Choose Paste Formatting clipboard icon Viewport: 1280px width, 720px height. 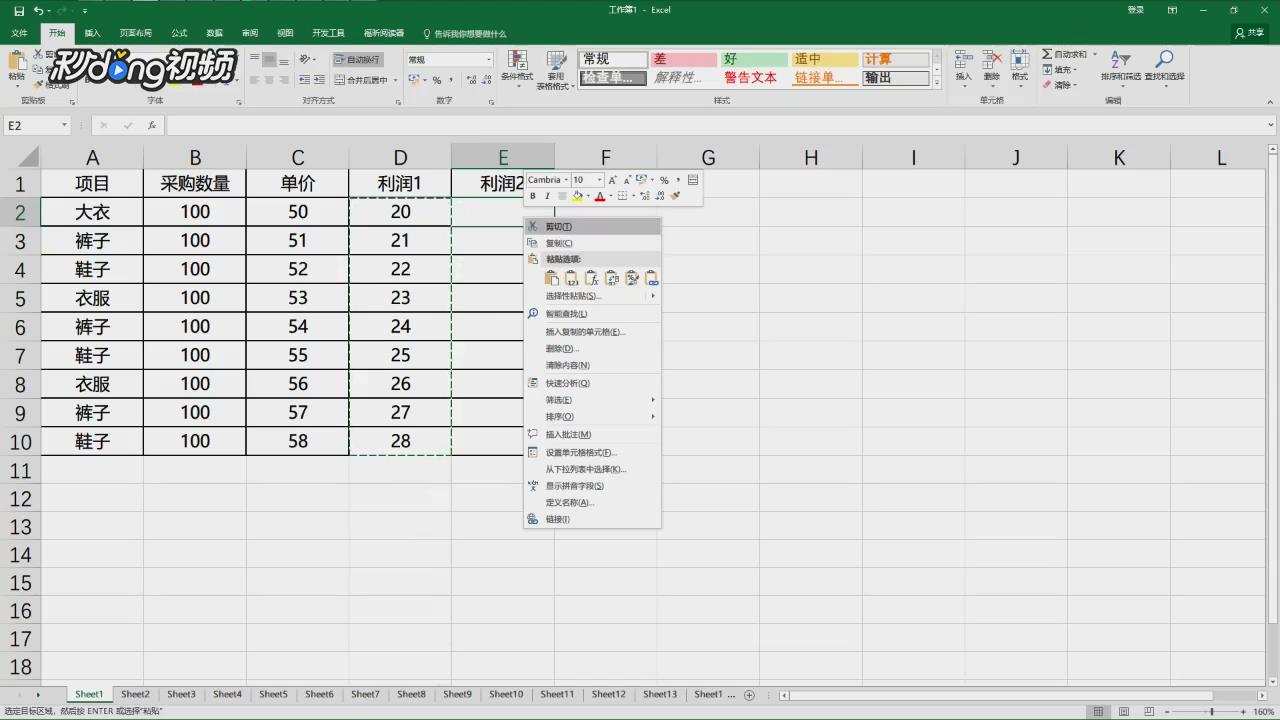tap(632, 278)
